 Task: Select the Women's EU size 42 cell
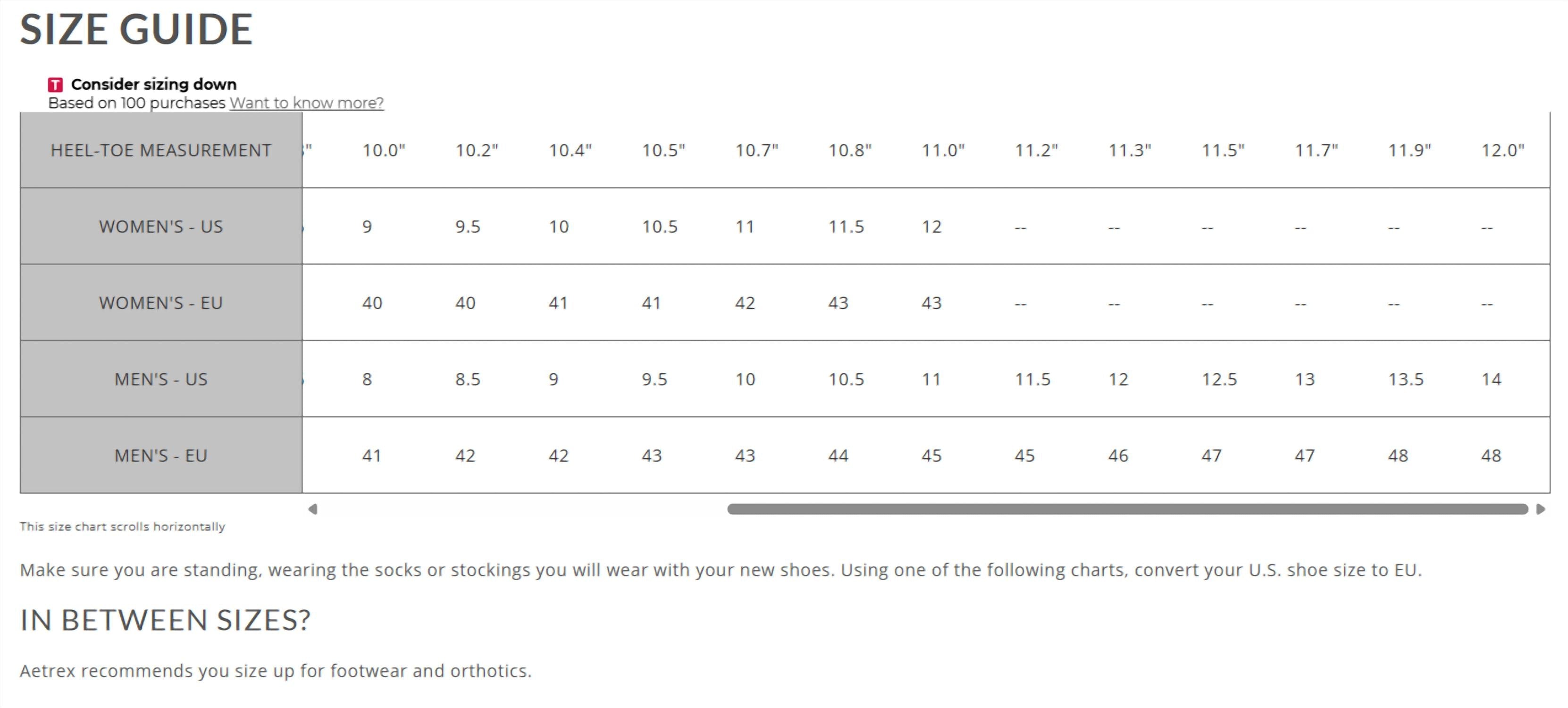745,303
